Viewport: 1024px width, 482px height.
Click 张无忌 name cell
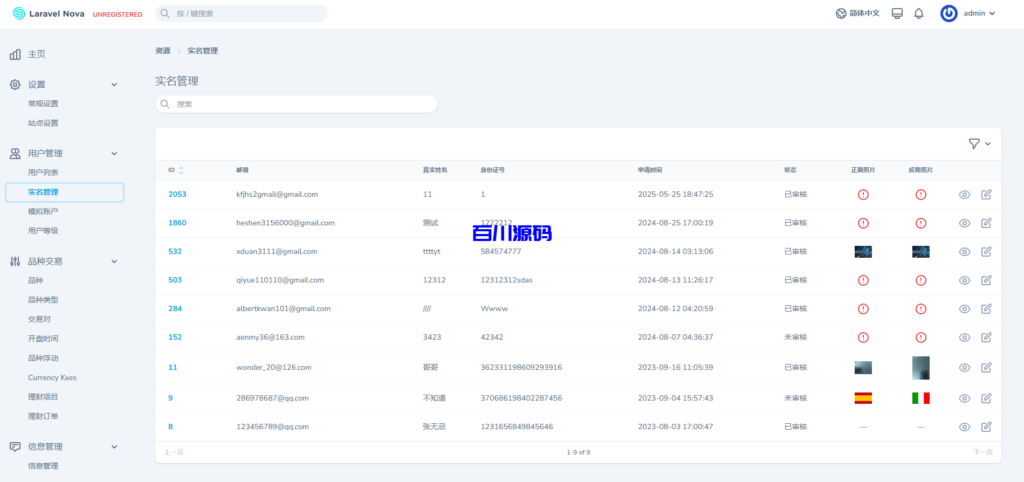tap(434, 427)
